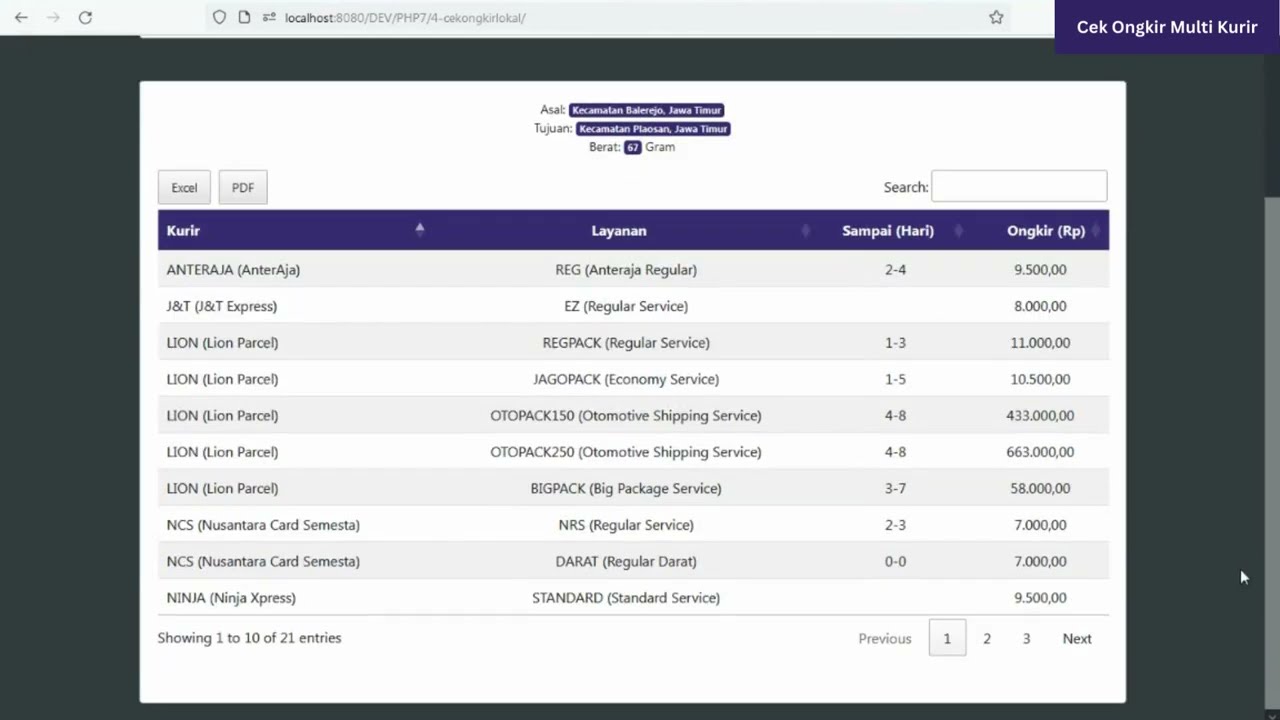Go to pagination page 3
1280x720 pixels.
tap(1026, 638)
